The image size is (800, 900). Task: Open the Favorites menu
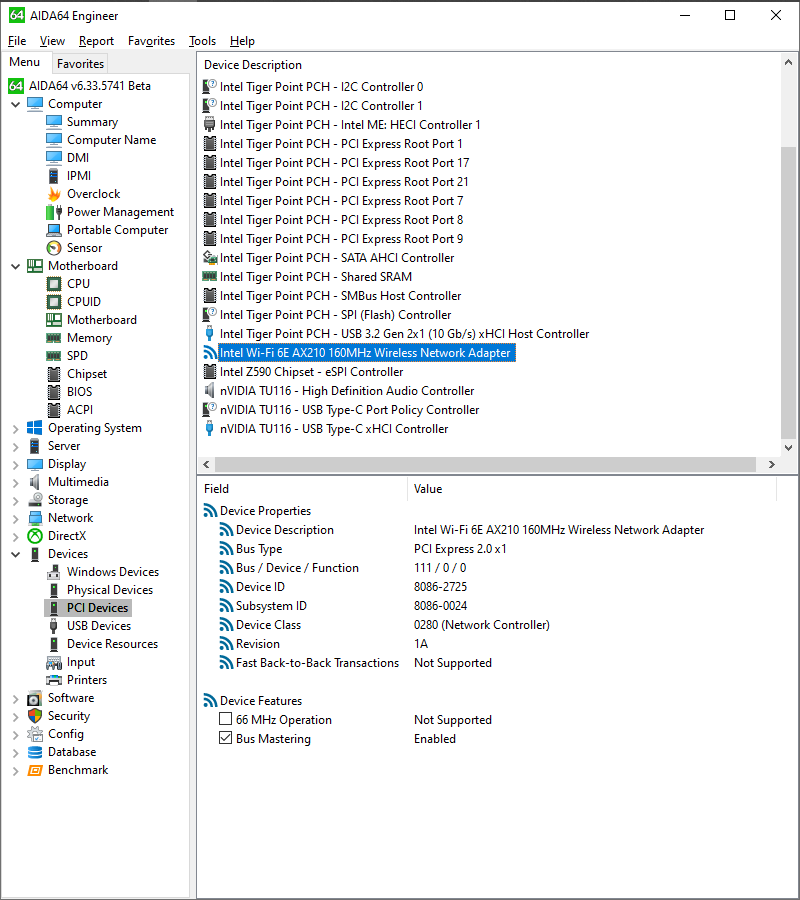pos(152,41)
